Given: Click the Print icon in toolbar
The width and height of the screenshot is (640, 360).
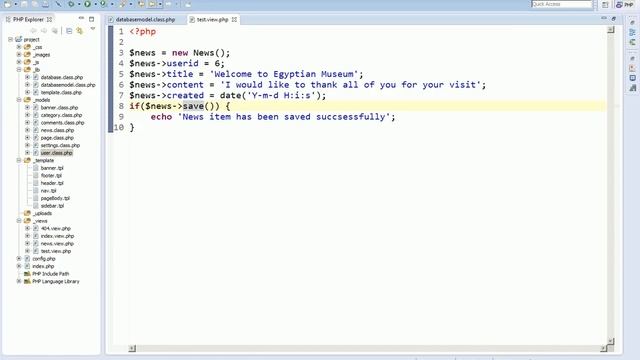Looking at the screenshot, I should 45,4.
